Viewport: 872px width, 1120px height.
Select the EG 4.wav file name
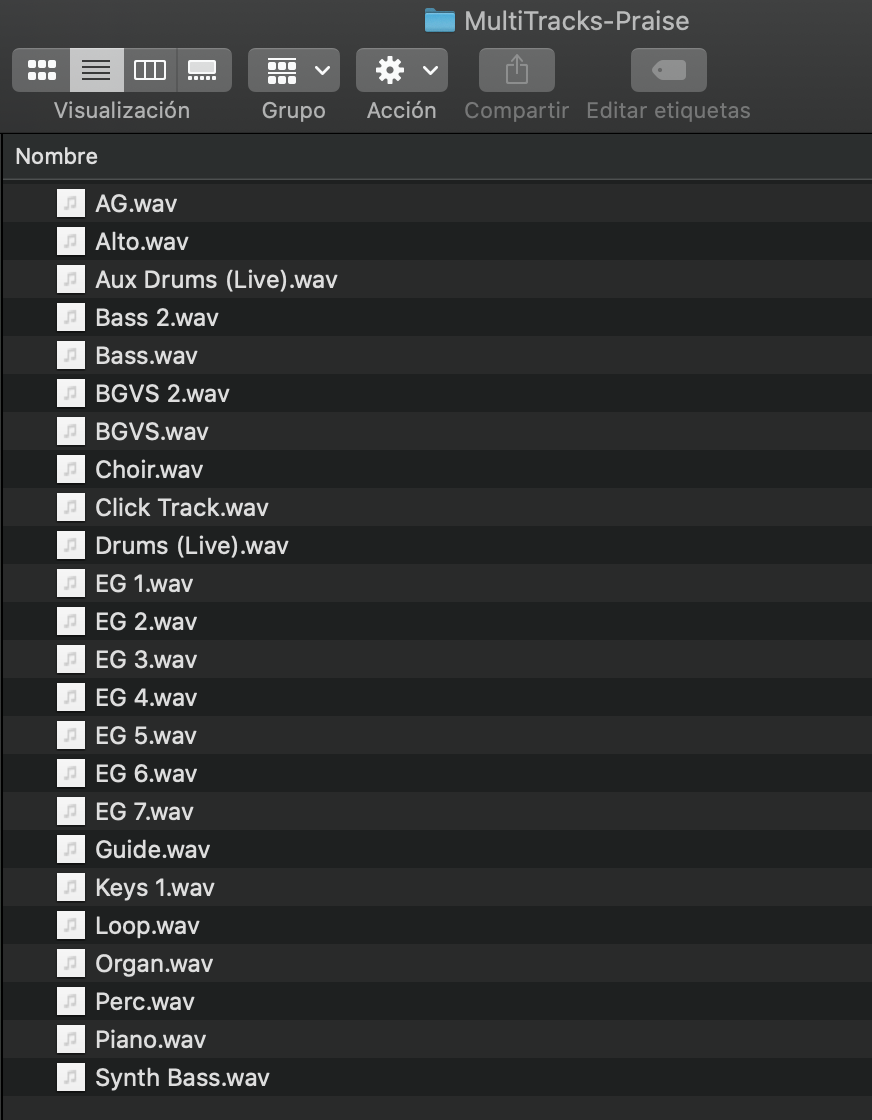pyautogui.click(x=146, y=697)
